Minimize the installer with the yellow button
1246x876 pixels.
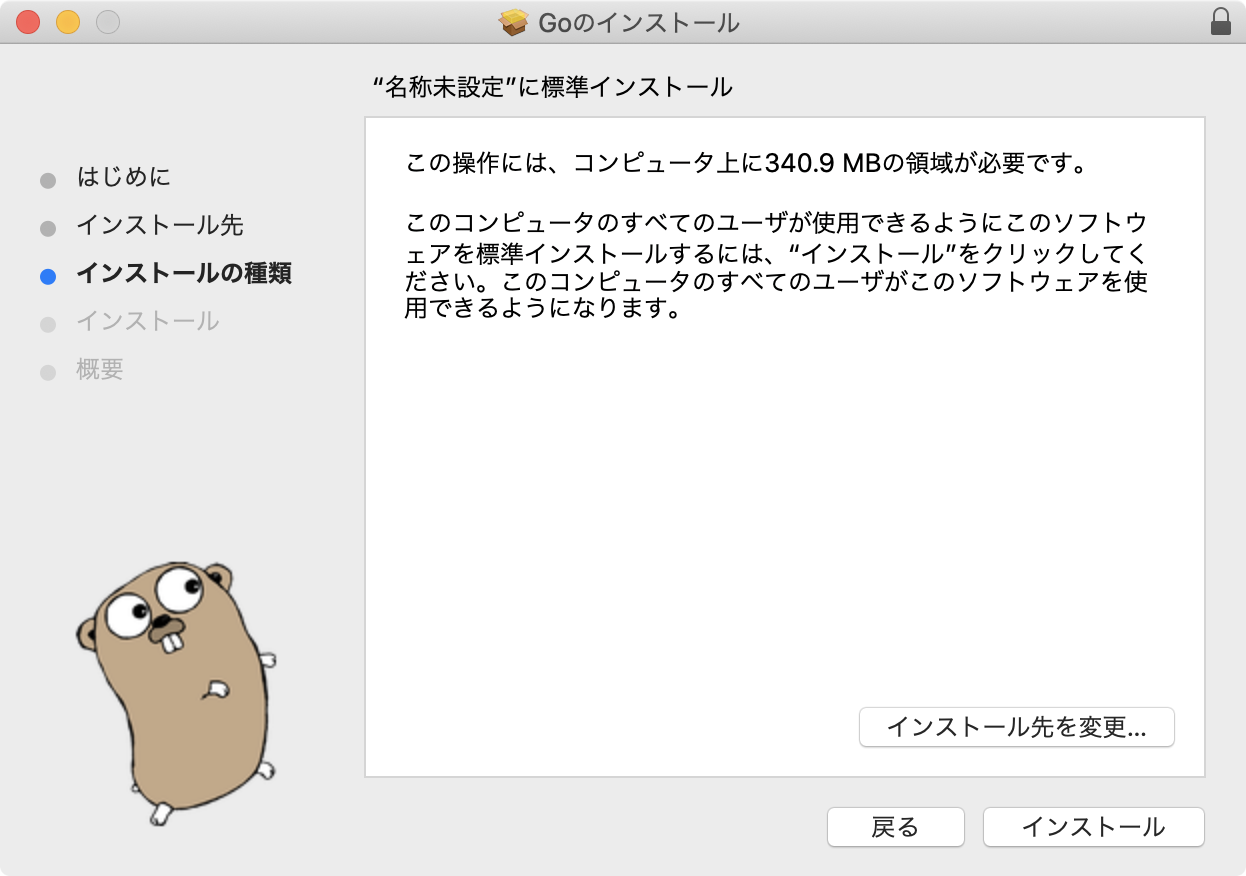[68, 22]
